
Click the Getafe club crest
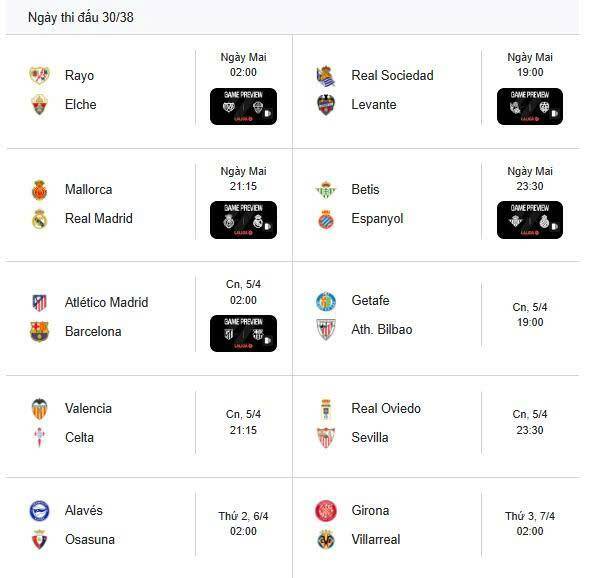click(326, 301)
